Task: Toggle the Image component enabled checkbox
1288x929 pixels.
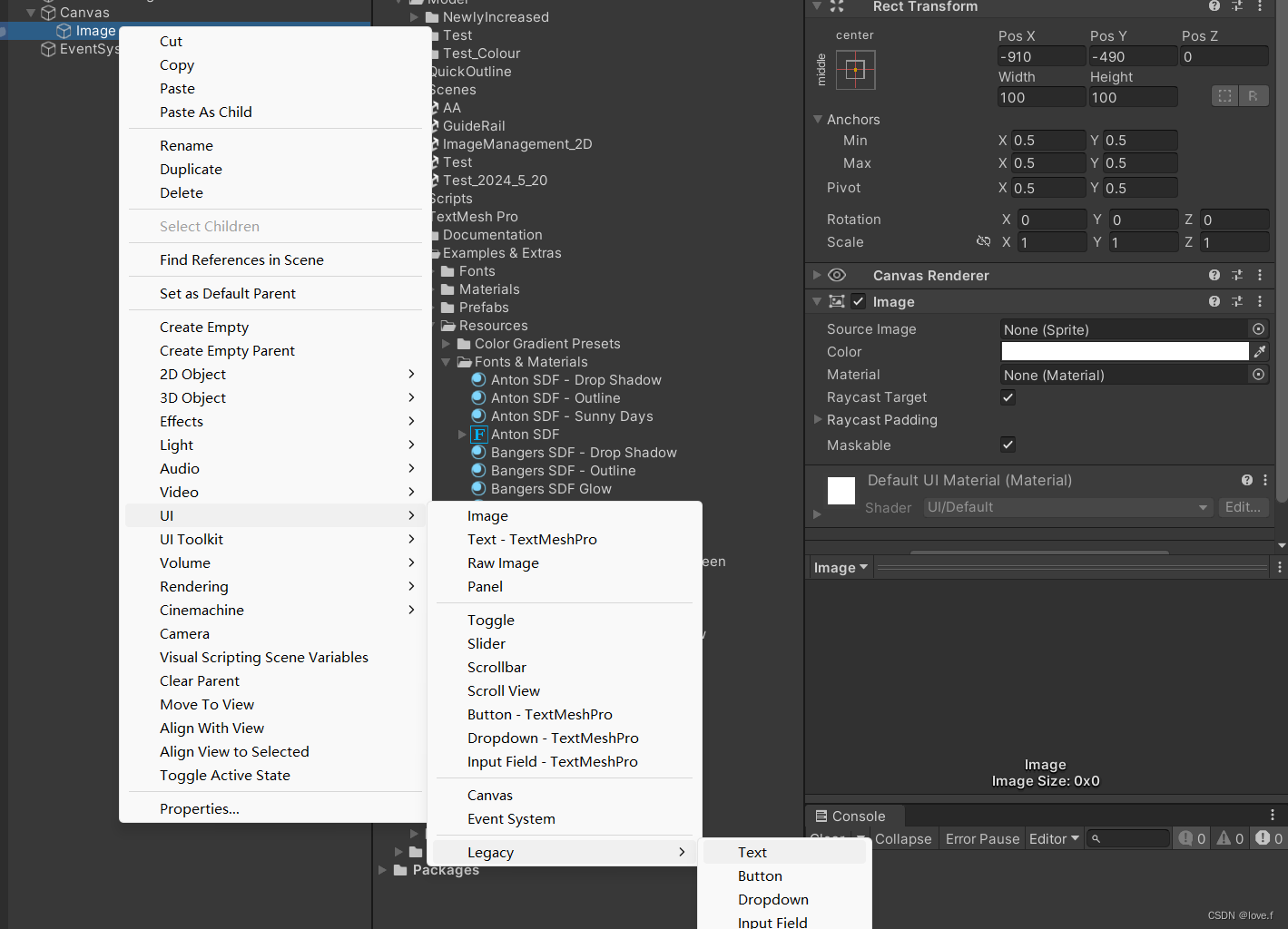Action: tap(858, 301)
